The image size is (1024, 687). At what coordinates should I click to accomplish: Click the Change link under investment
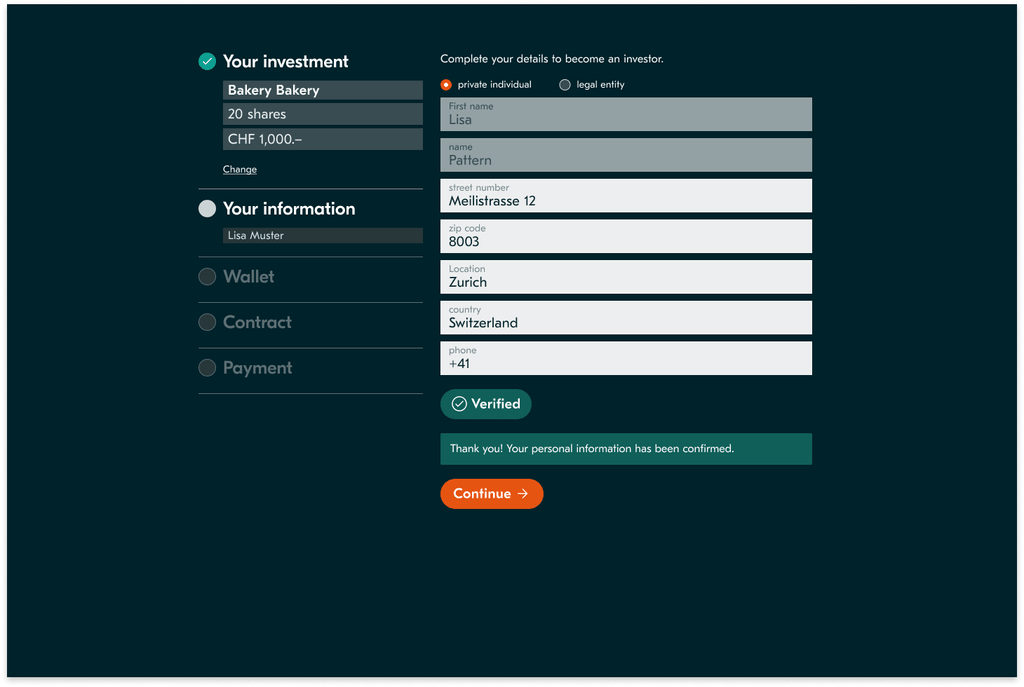240,169
